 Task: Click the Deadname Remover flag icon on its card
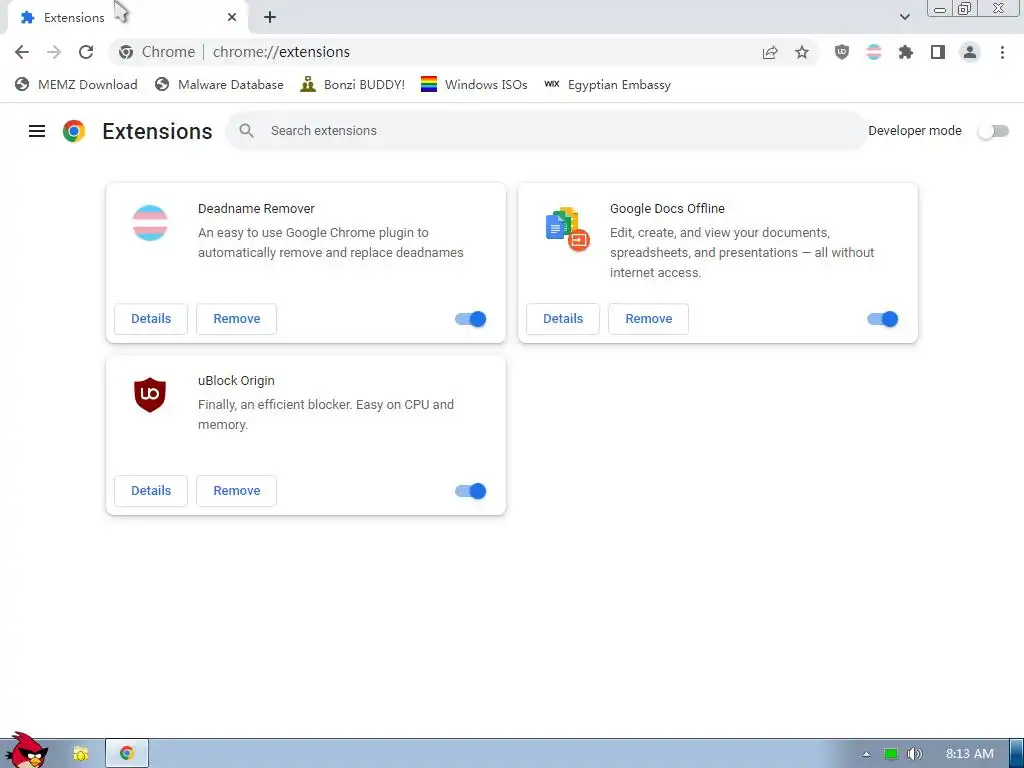(x=150, y=223)
